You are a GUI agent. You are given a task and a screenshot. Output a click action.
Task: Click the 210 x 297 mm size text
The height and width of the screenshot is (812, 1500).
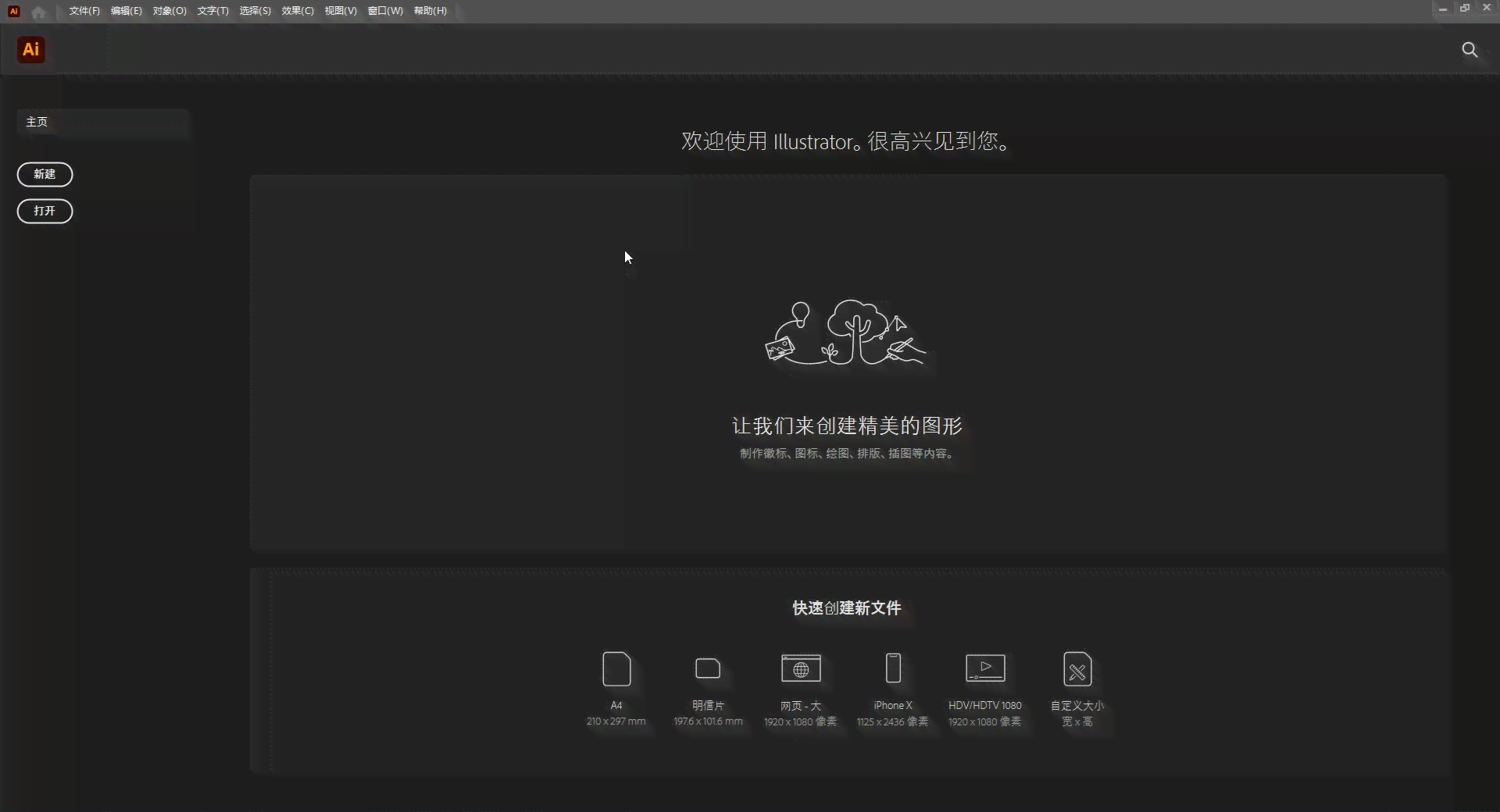616,721
